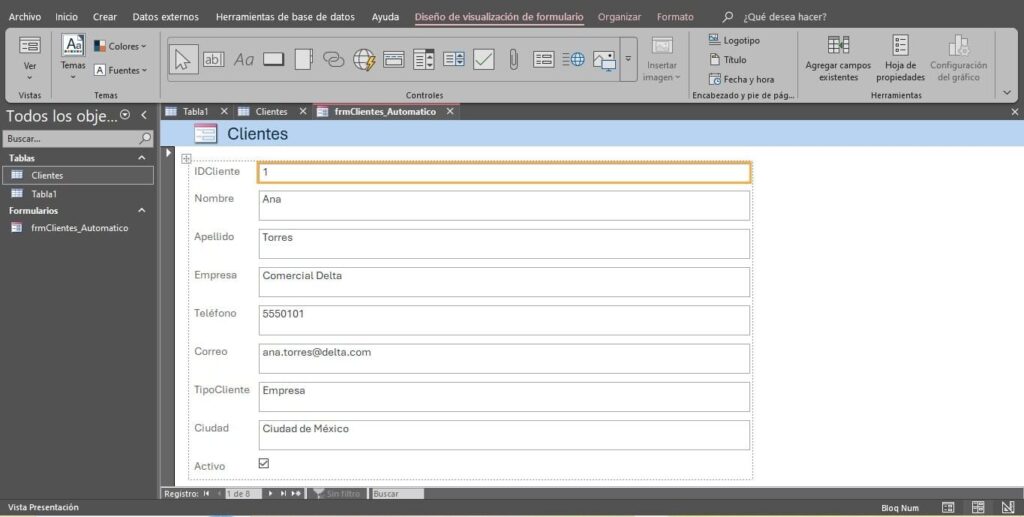Collapse the Formularios group
The width and height of the screenshot is (1024, 517).
(x=142, y=211)
